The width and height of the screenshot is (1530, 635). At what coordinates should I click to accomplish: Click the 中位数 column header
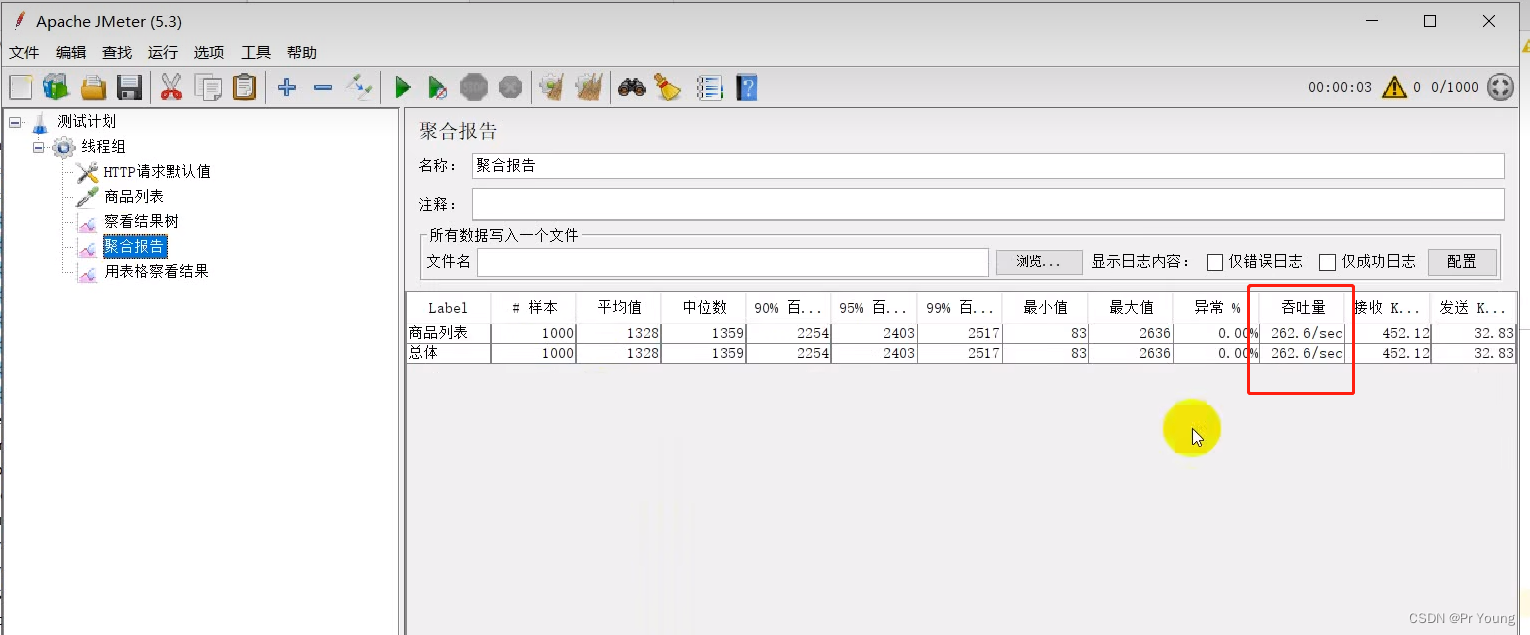(x=704, y=308)
